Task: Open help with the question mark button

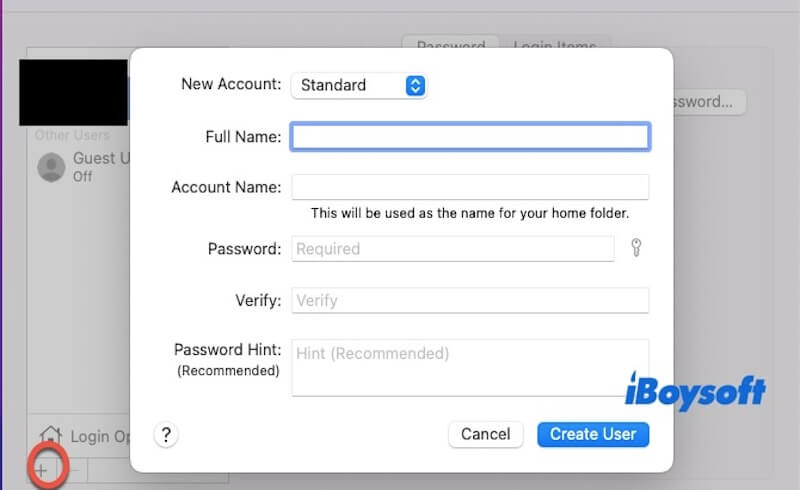Action: click(166, 434)
